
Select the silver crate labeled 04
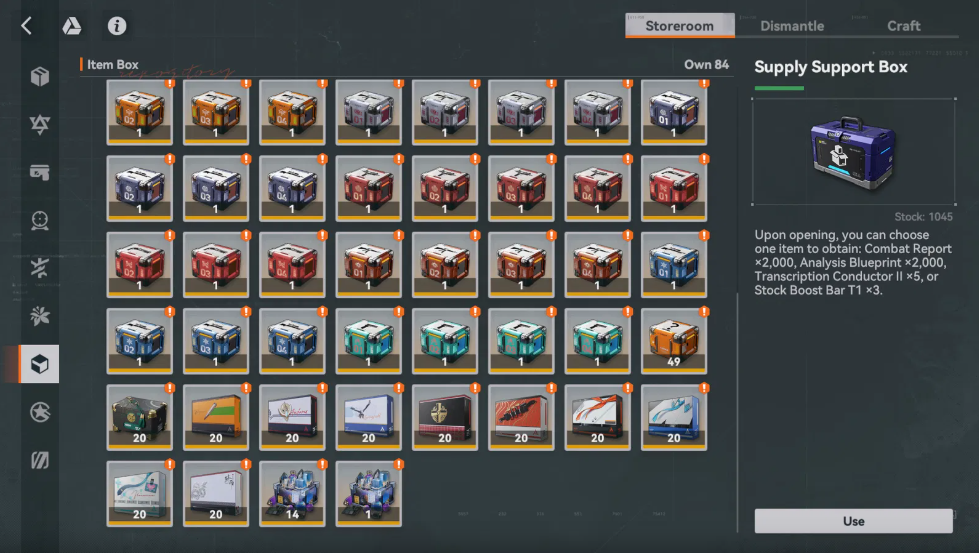[598, 112]
